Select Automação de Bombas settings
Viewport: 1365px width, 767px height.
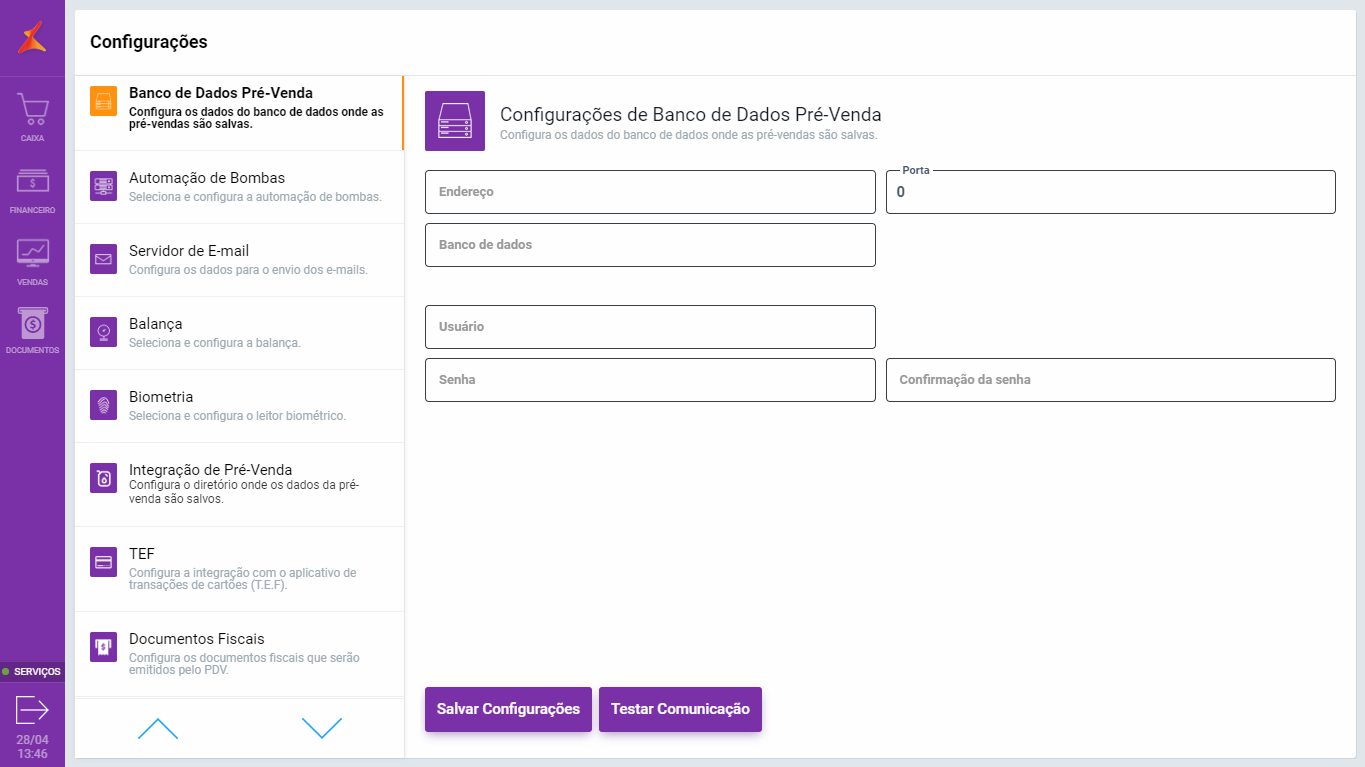click(x=240, y=187)
